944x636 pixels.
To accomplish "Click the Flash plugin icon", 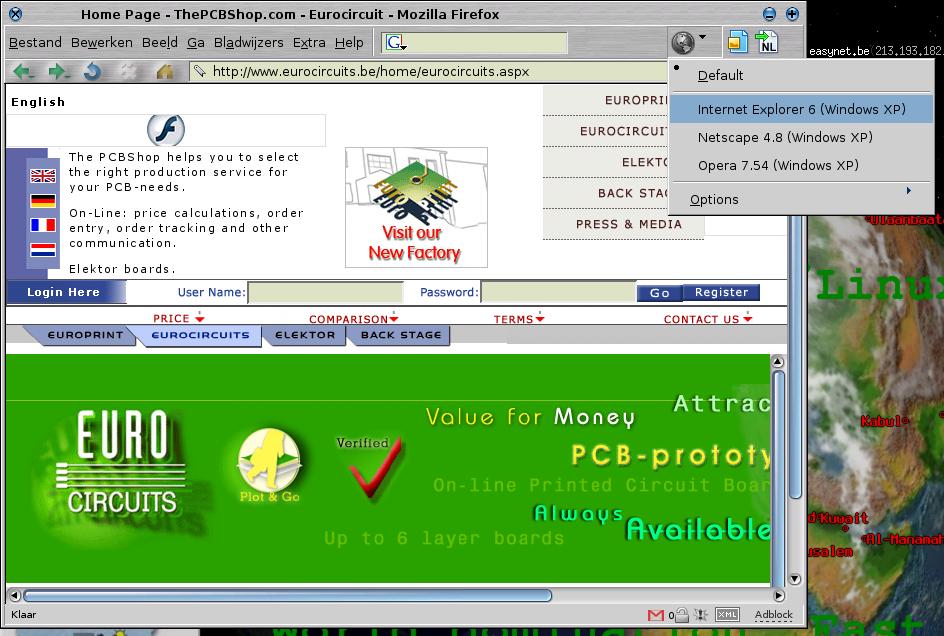I will (166, 129).
